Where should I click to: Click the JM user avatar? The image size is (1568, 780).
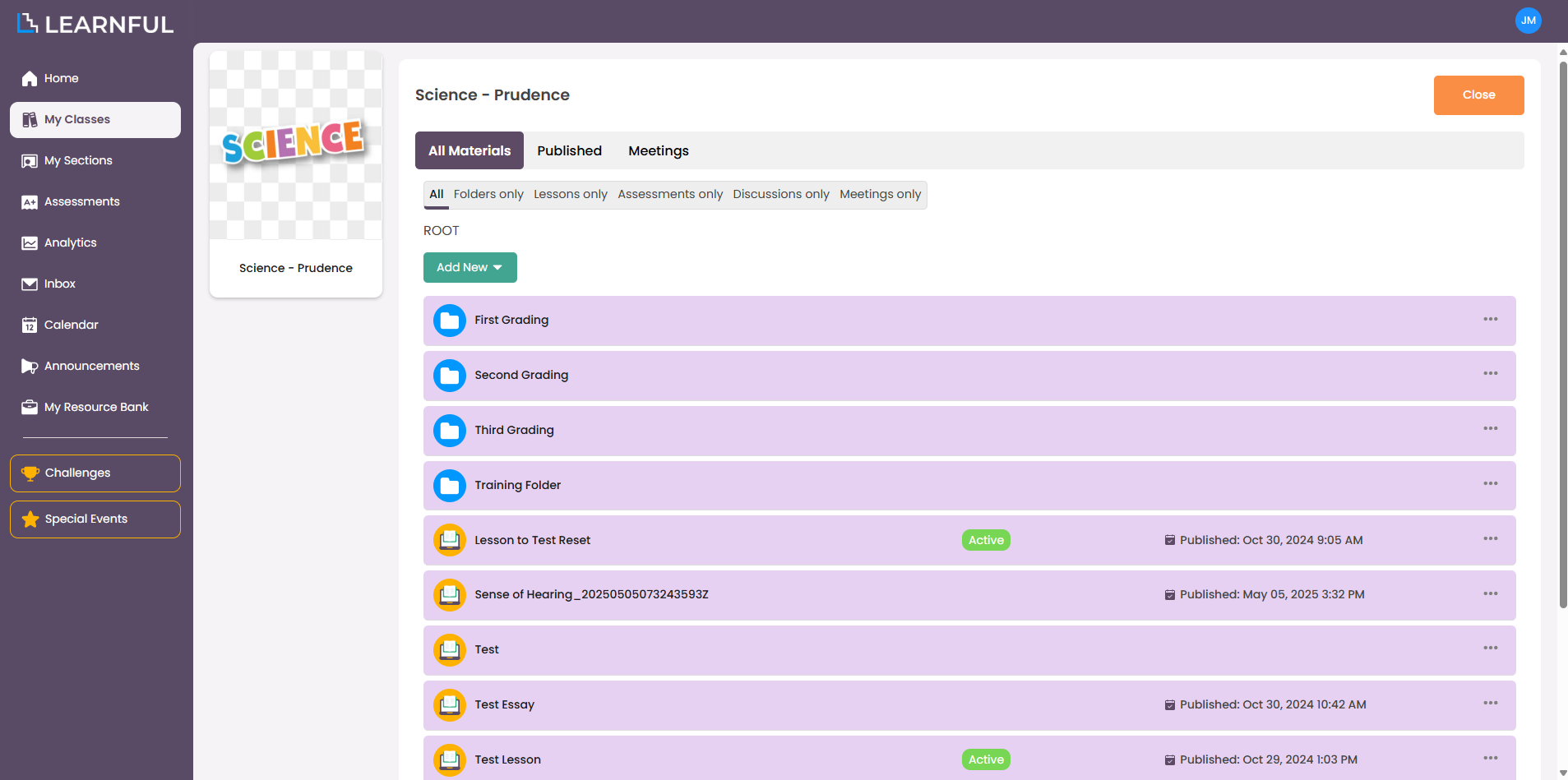point(1528,21)
